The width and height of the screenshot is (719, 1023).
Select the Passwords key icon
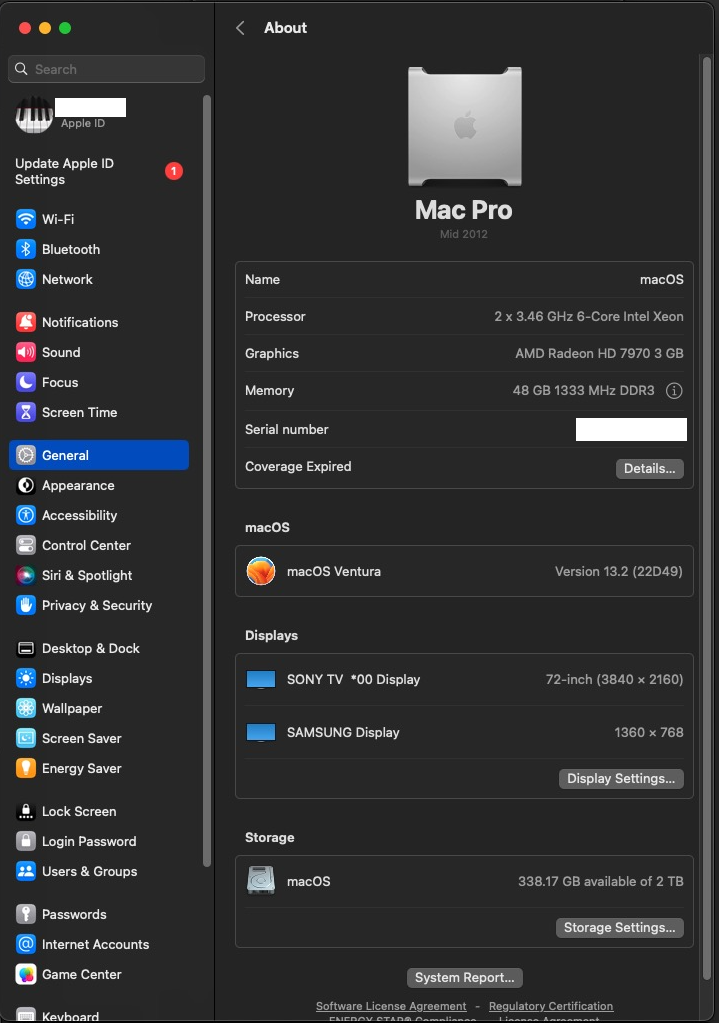coord(25,915)
